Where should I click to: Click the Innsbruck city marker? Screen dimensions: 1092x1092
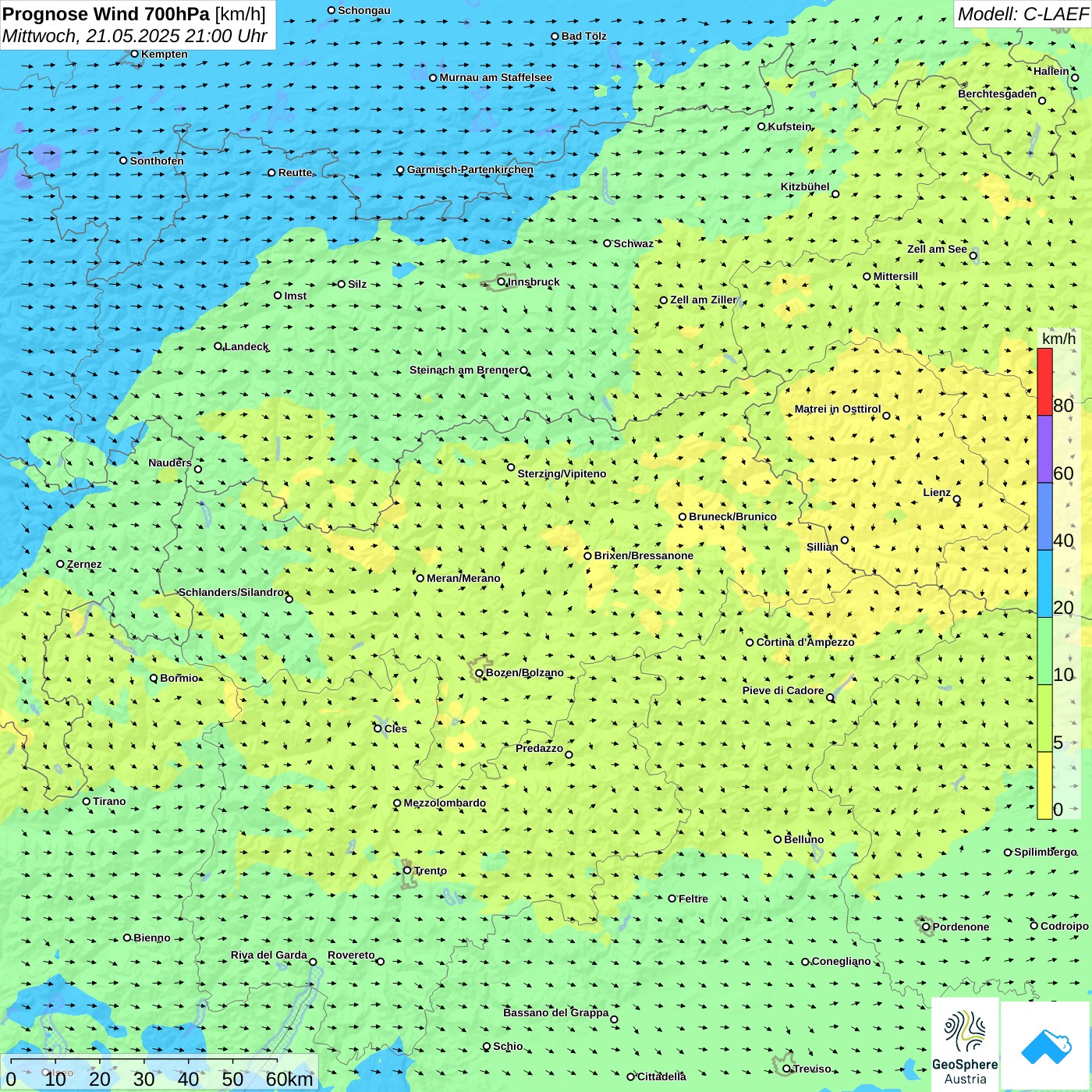pyautogui.click(x=502, y=282)
